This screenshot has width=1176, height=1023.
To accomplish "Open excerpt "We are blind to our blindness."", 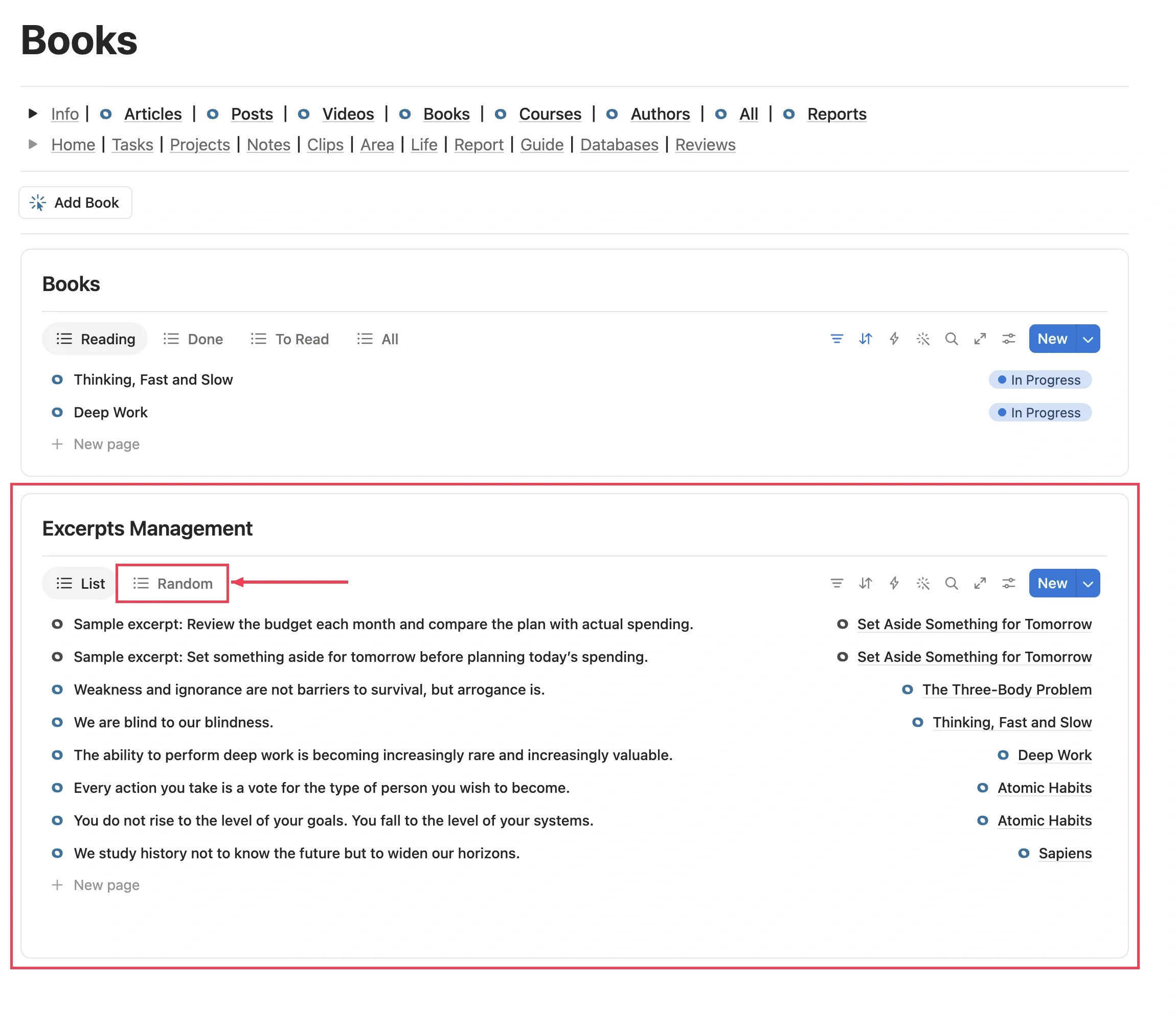I will click(173, 722).
